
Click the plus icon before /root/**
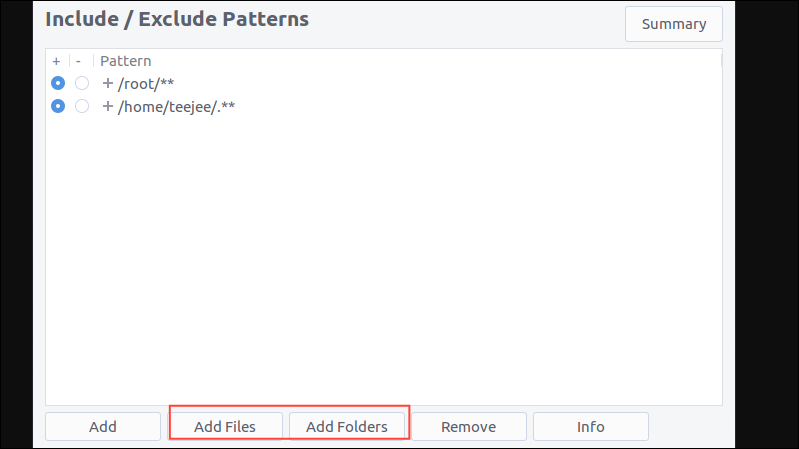pos(108,83)
